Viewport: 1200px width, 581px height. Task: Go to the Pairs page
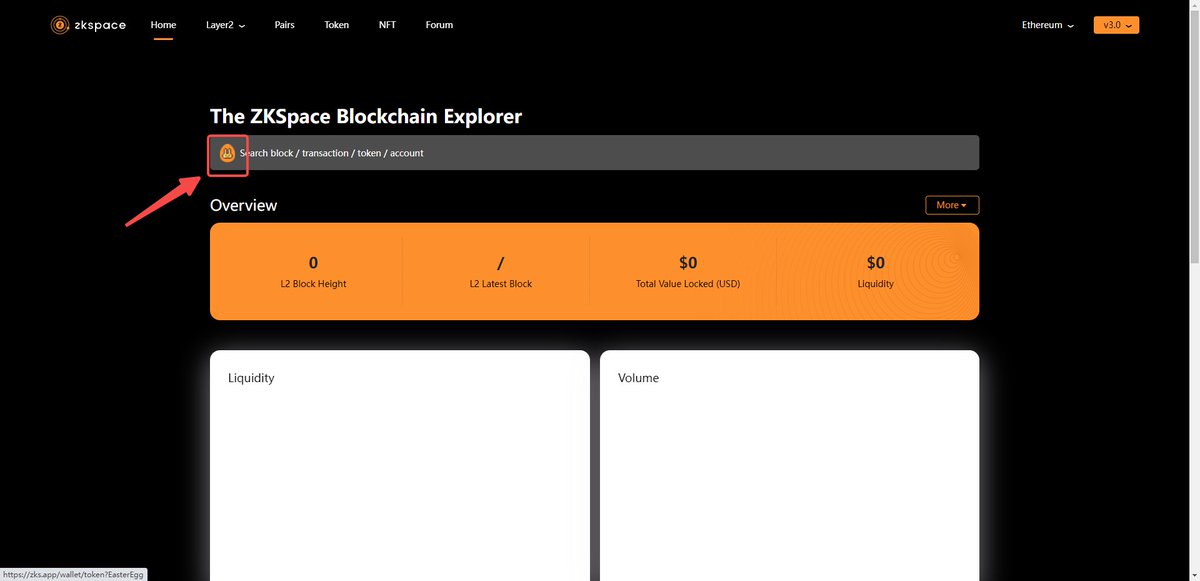(285, 25)
